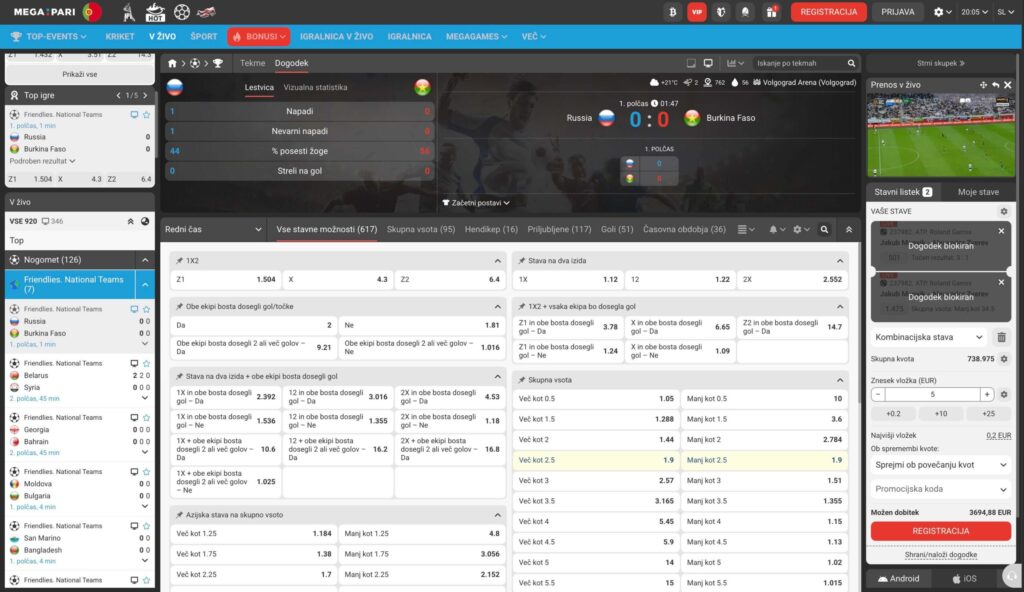Toggle the favorite star for Moldova–Bulgaria

146,472
